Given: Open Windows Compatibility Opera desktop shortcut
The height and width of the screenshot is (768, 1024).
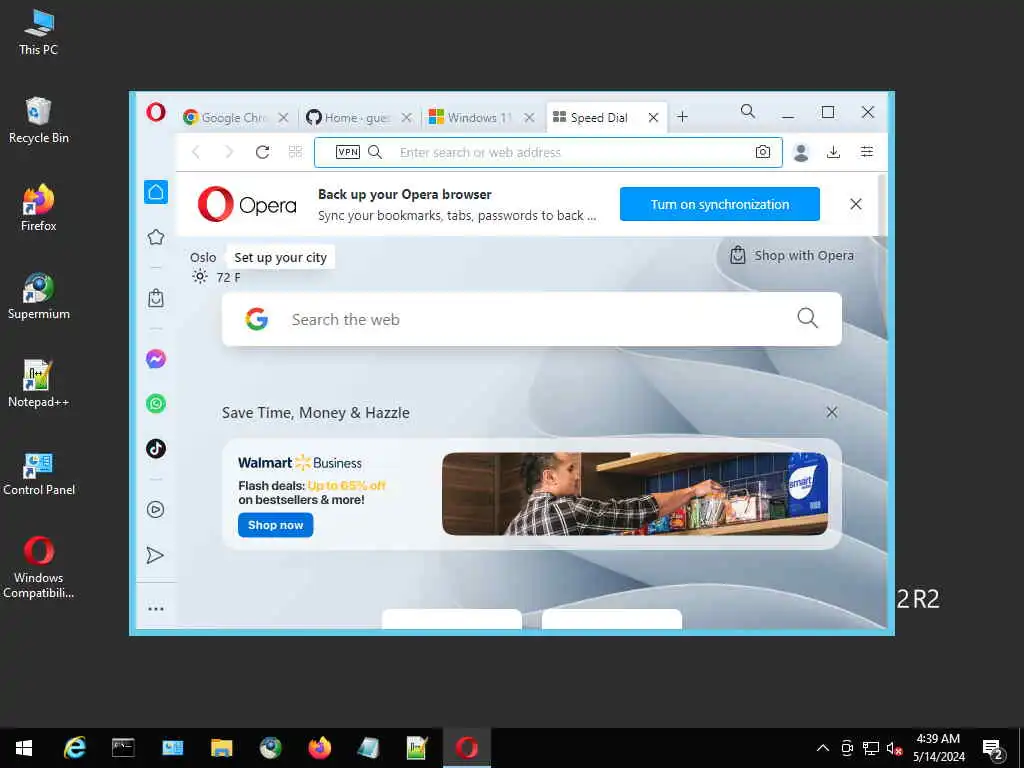Looking at the screenshot, I should [x=39, y=567].
